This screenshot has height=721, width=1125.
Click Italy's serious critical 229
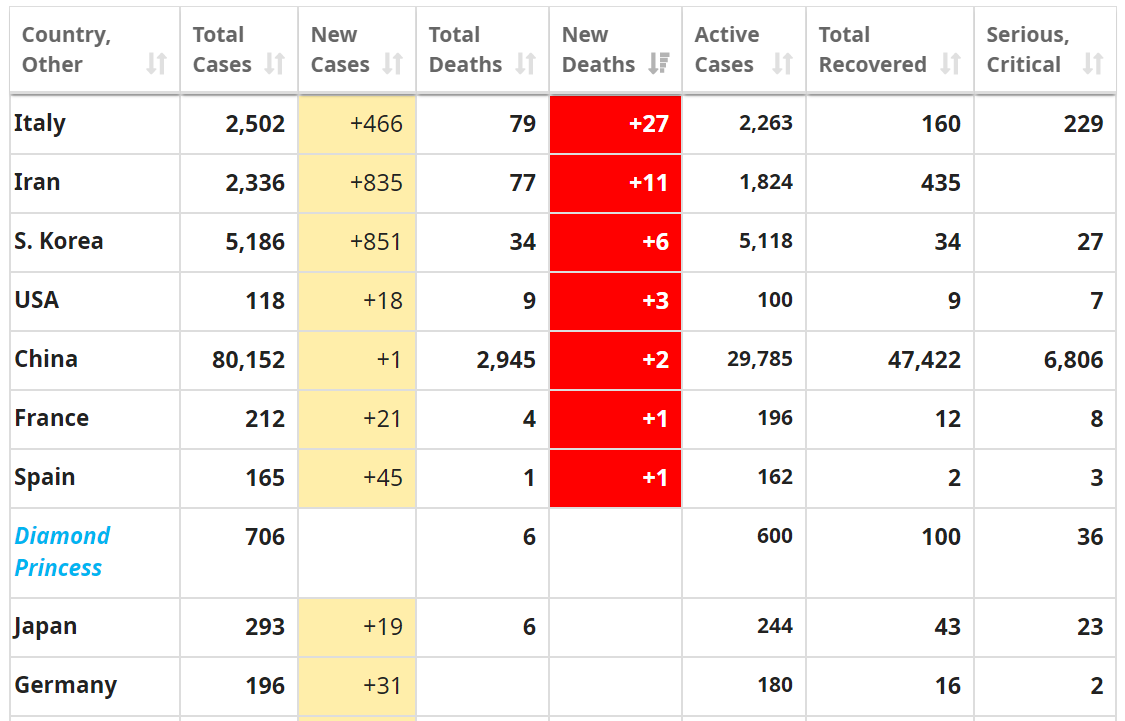pyautogui.click(x=1083, y=124)
